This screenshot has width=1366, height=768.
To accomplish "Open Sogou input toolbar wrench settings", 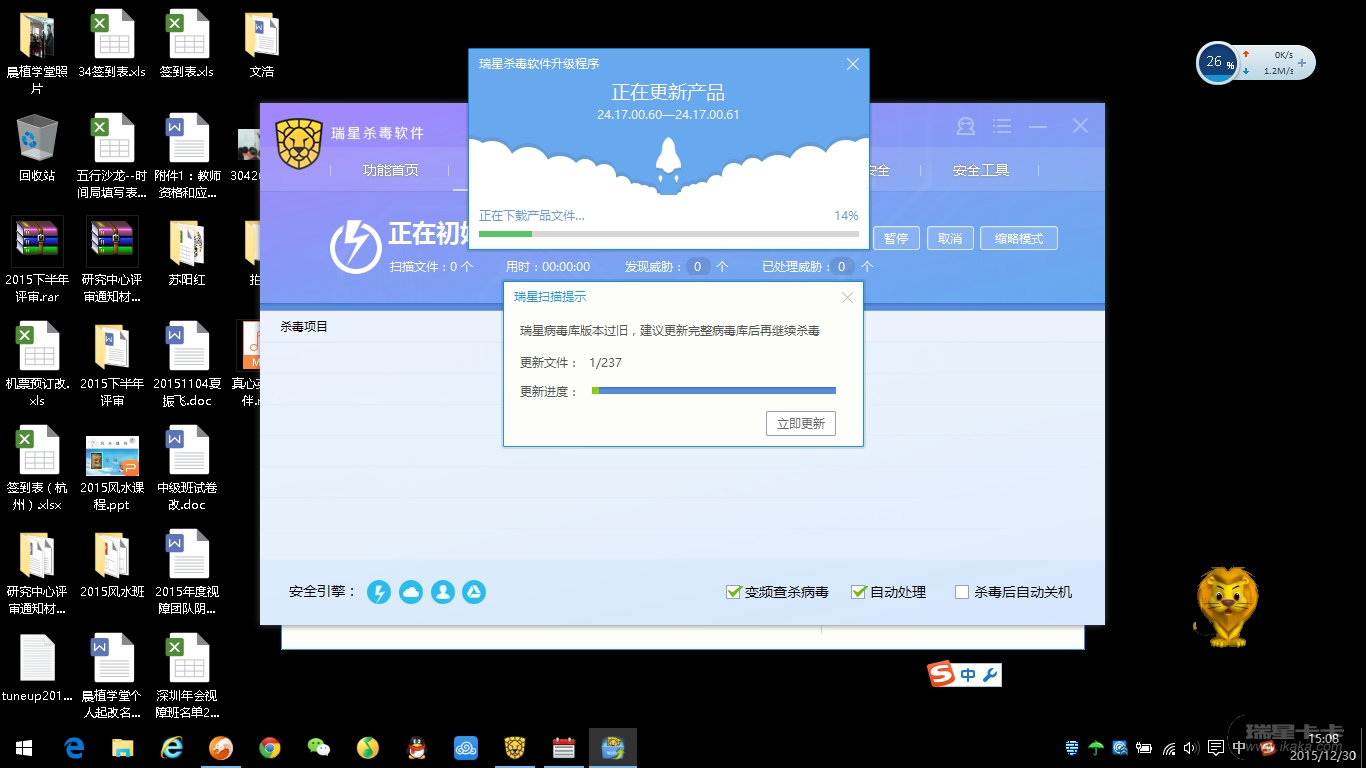I will click(x=991, y=675).
